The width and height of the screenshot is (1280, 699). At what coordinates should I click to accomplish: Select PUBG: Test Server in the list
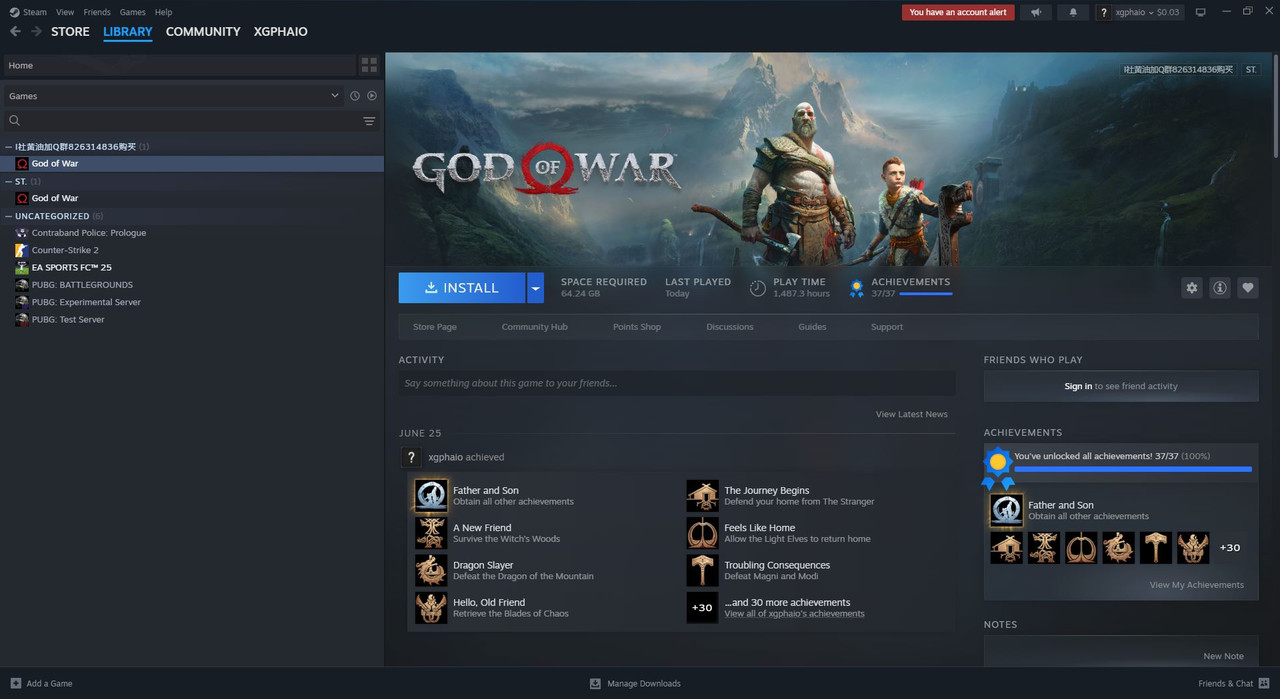(x=68, y=320)
